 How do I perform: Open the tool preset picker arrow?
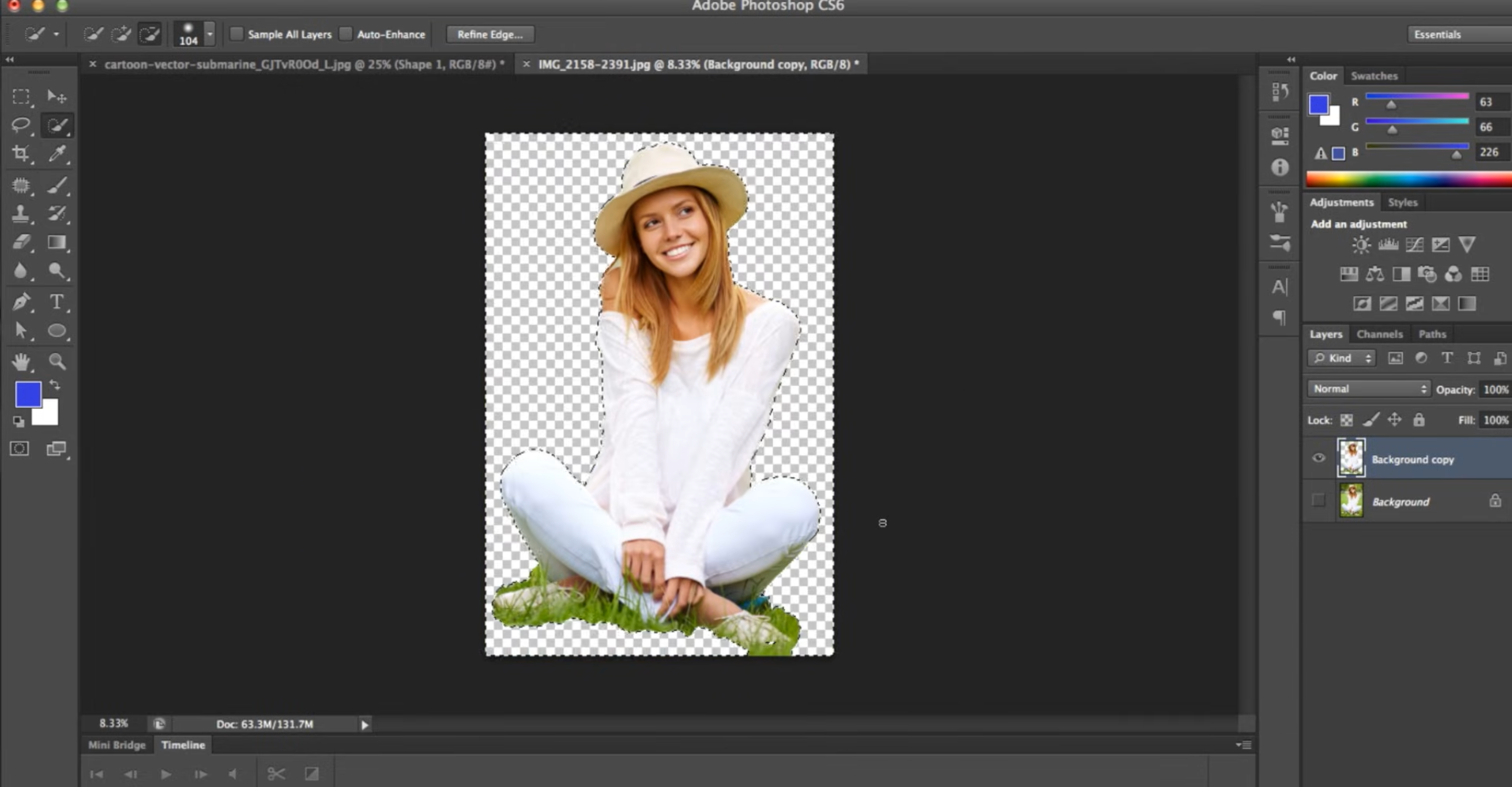point(56,34)
